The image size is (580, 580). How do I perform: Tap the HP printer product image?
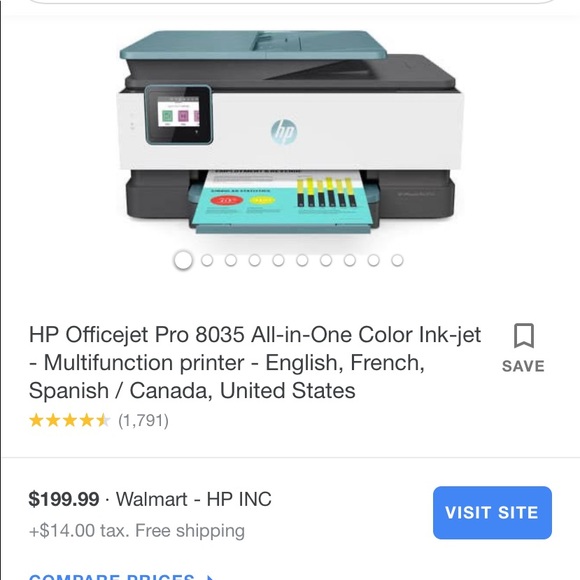pyautogui.click(x=290, y=132)
